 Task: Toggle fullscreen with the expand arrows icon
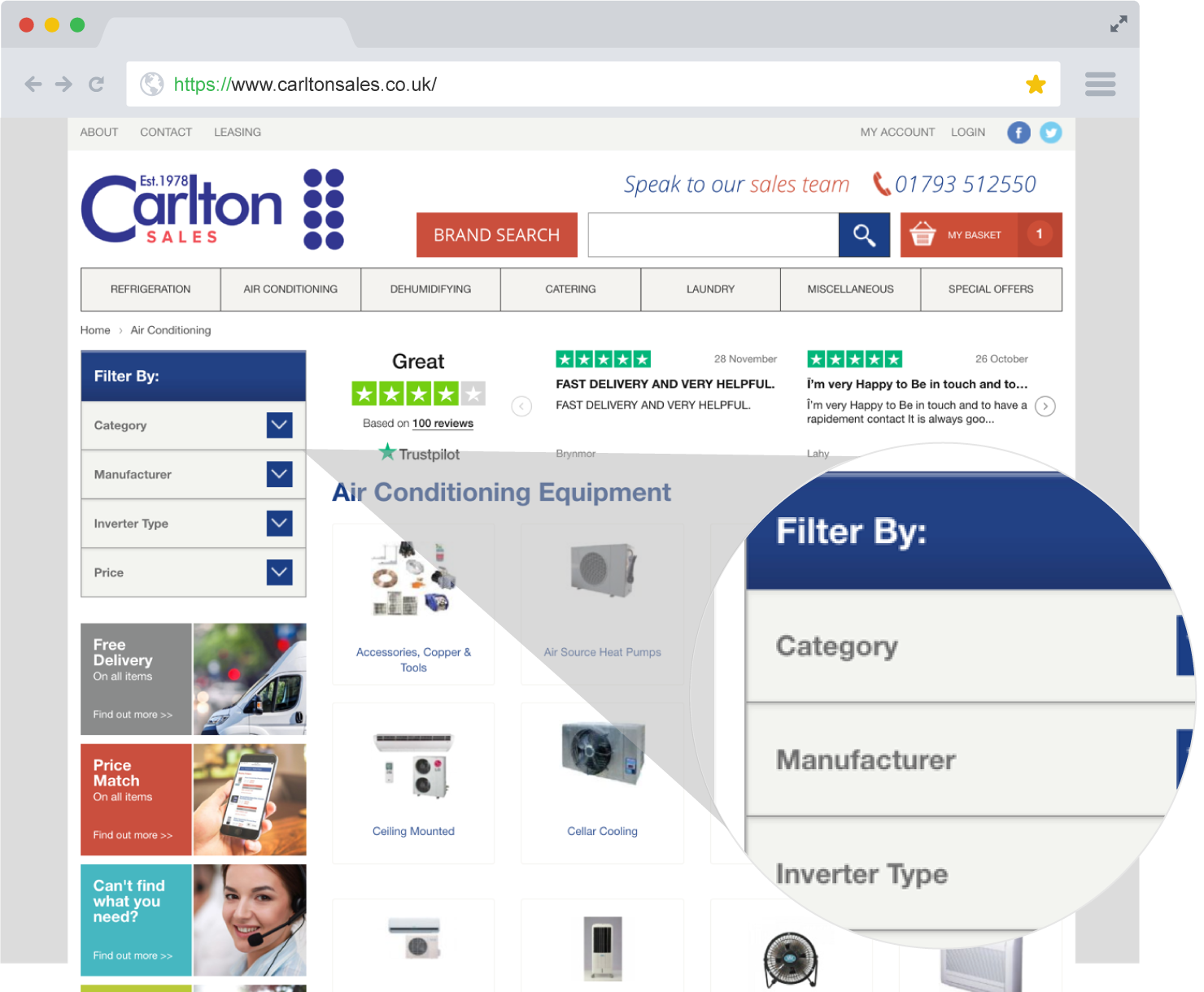click(1119, 24)
